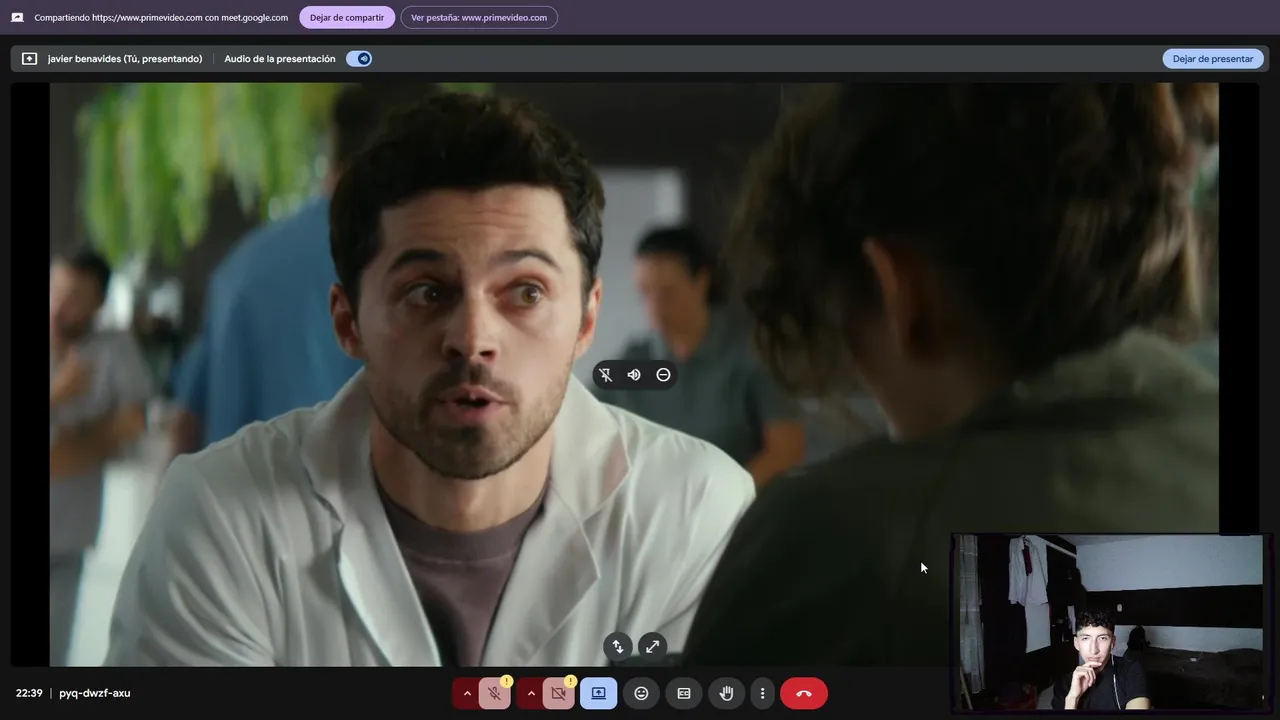Click the self-view webcam thumbnail
1280x720 pixels.
click(x=1107, y=623)
